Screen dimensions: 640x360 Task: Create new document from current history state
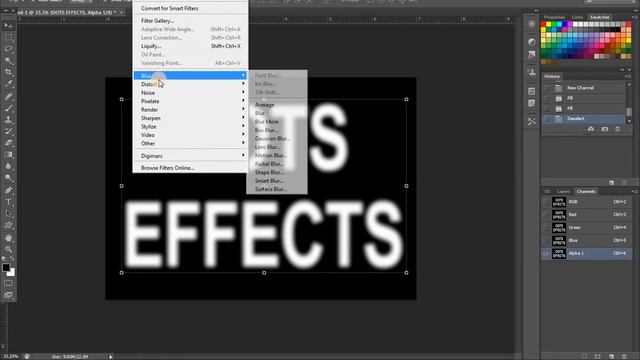coord(591,129)
